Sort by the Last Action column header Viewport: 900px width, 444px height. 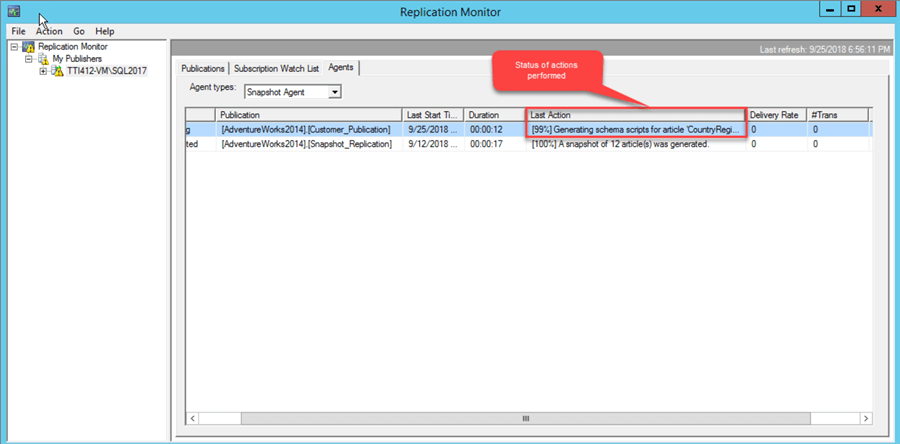(x=635, y=115)
